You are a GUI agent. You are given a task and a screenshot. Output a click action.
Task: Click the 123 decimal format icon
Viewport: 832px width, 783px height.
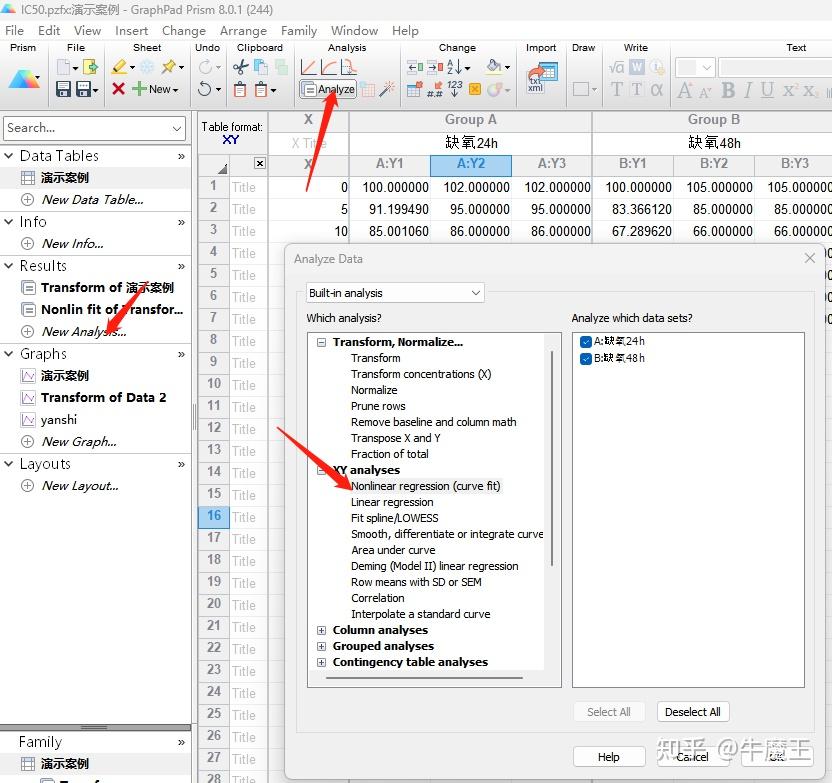click(455, 89)
